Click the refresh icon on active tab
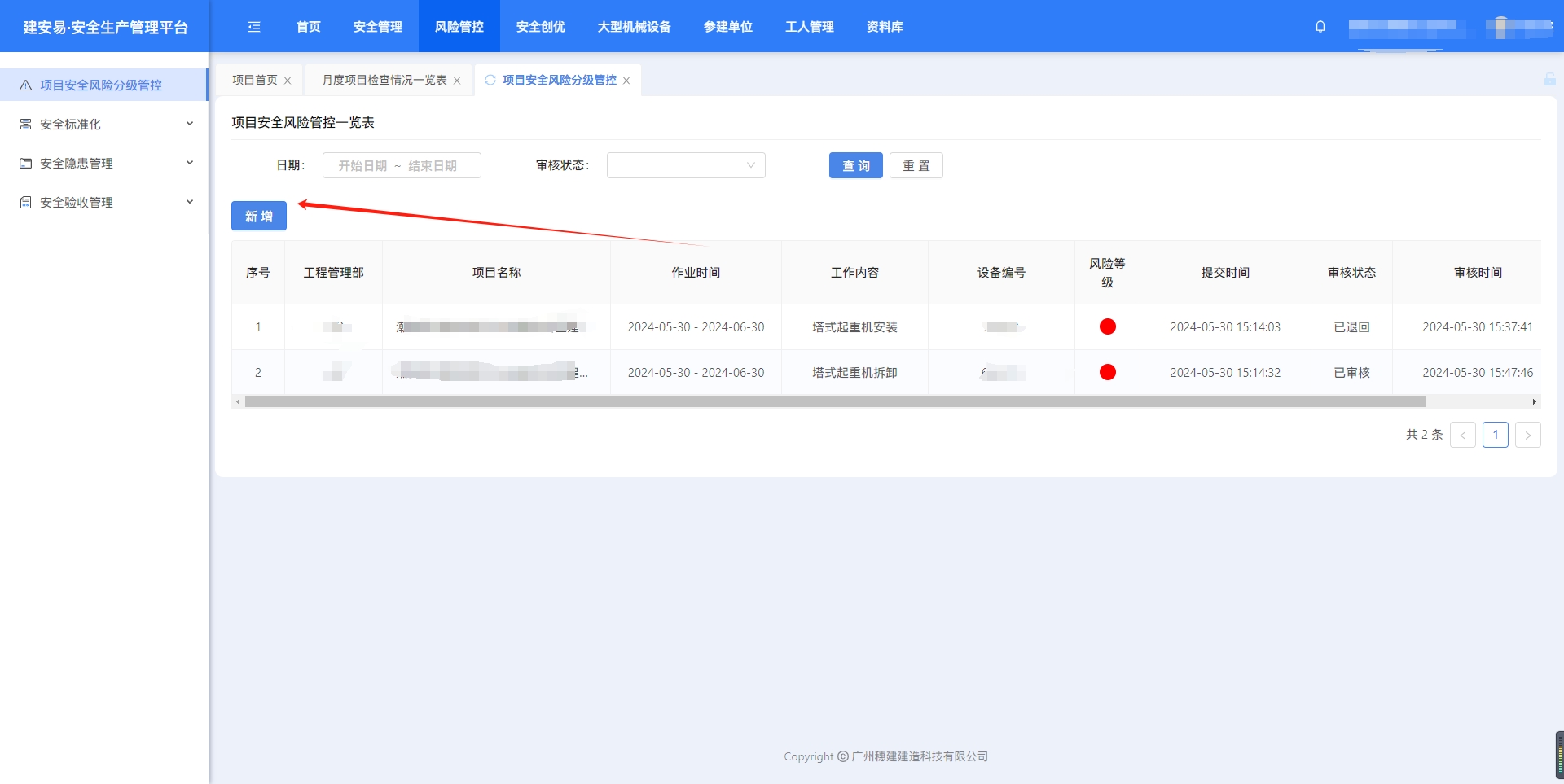This screenshot has height=784, width=1564. [490, 80]
